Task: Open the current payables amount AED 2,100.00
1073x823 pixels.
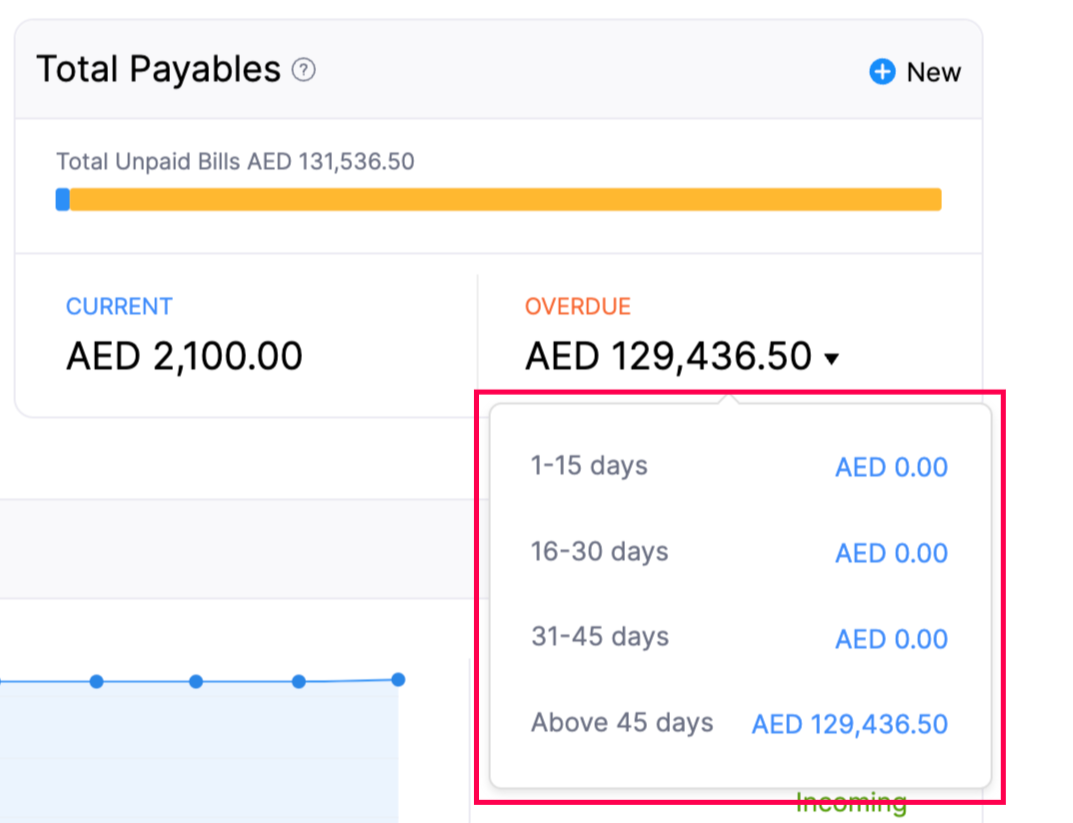Action: (184, 356)
